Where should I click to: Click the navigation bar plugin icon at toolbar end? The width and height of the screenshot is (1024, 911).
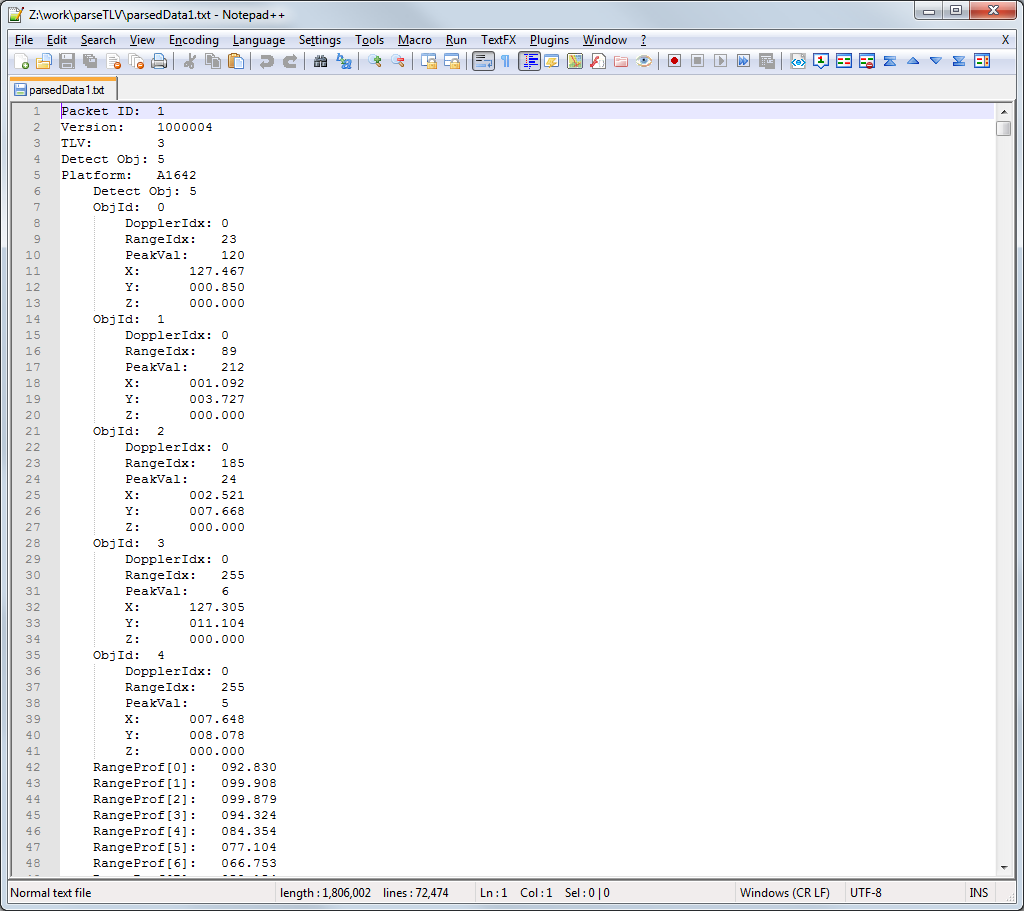click(x=982, y=61)
